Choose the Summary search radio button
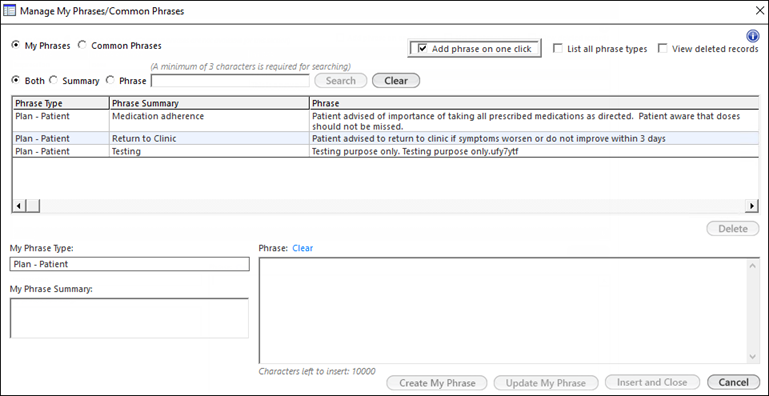This screenshot has width=769, height=396. click(53, 80)
